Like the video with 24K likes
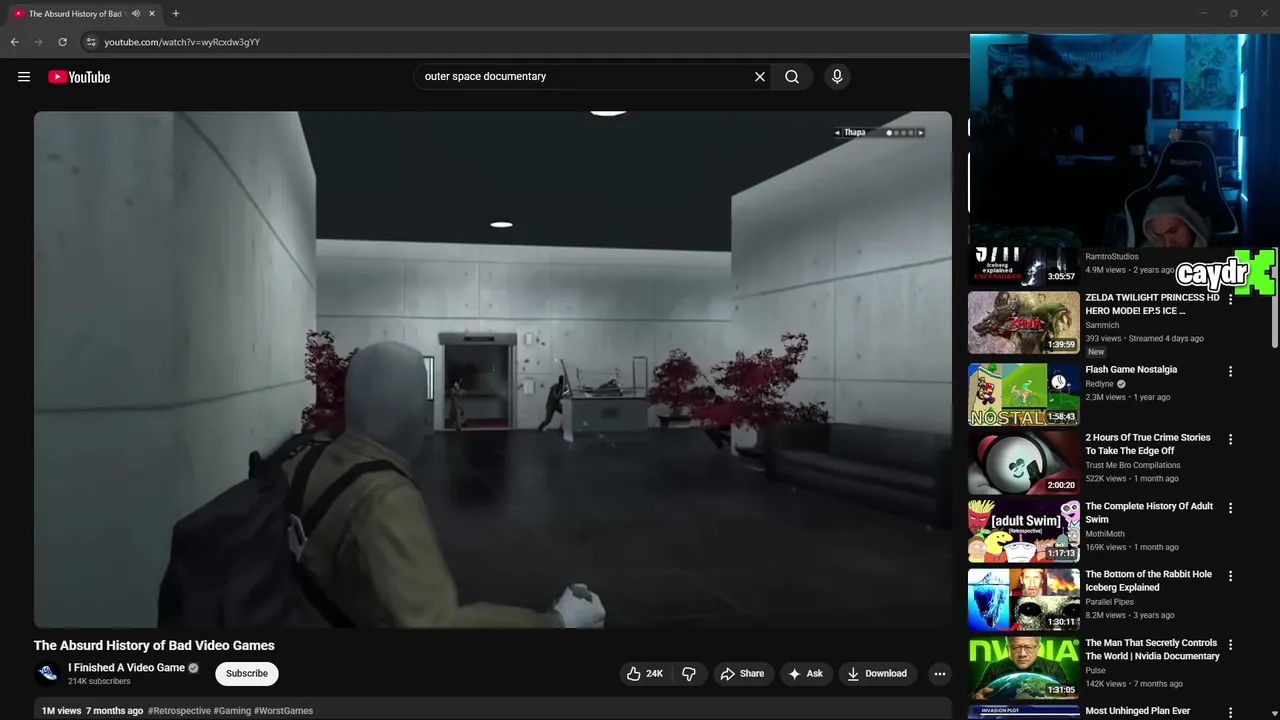The height and width of the screenshot is (720, 1280). [645, 674]
